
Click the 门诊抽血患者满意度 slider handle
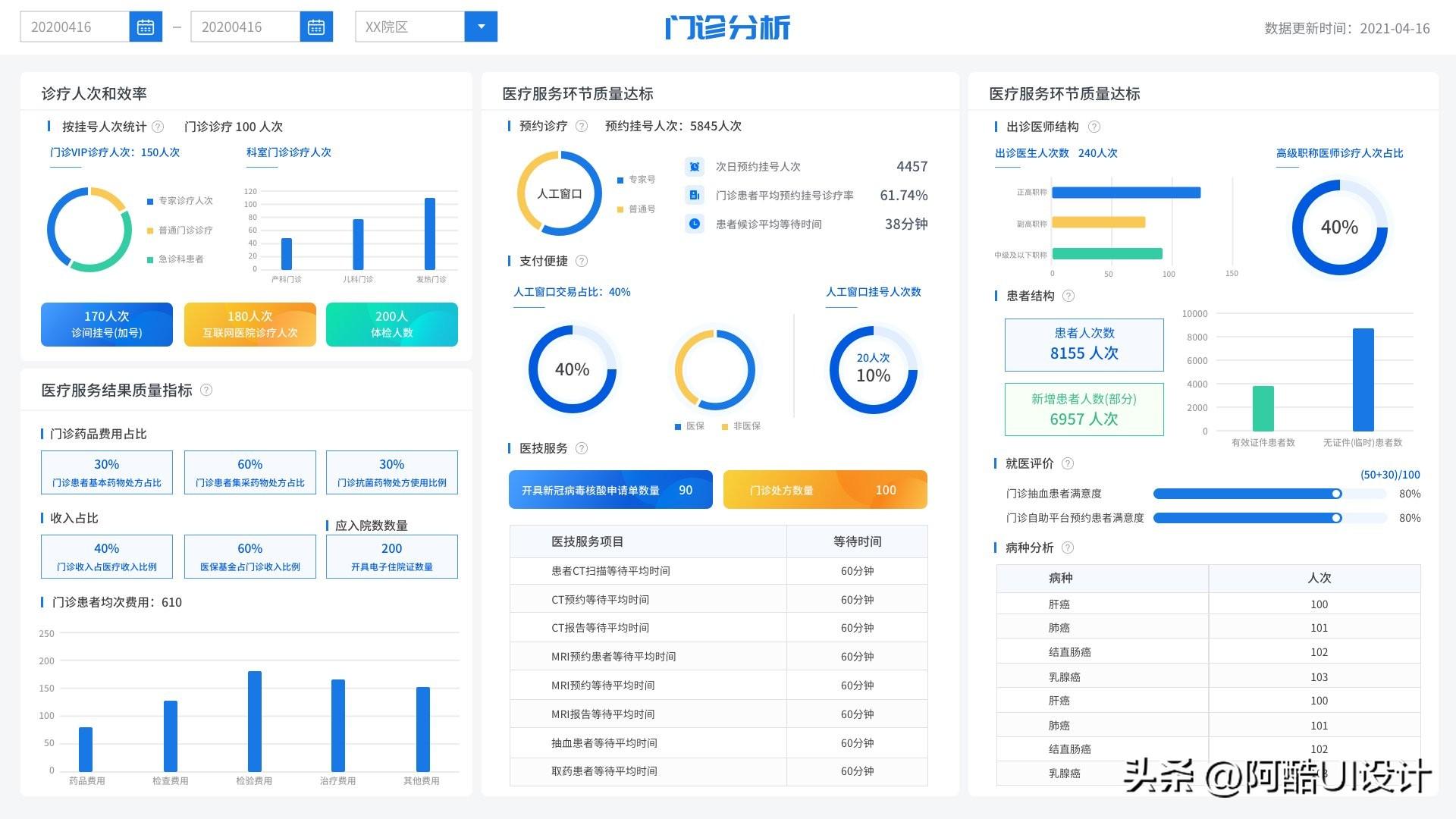(1336, 494)
